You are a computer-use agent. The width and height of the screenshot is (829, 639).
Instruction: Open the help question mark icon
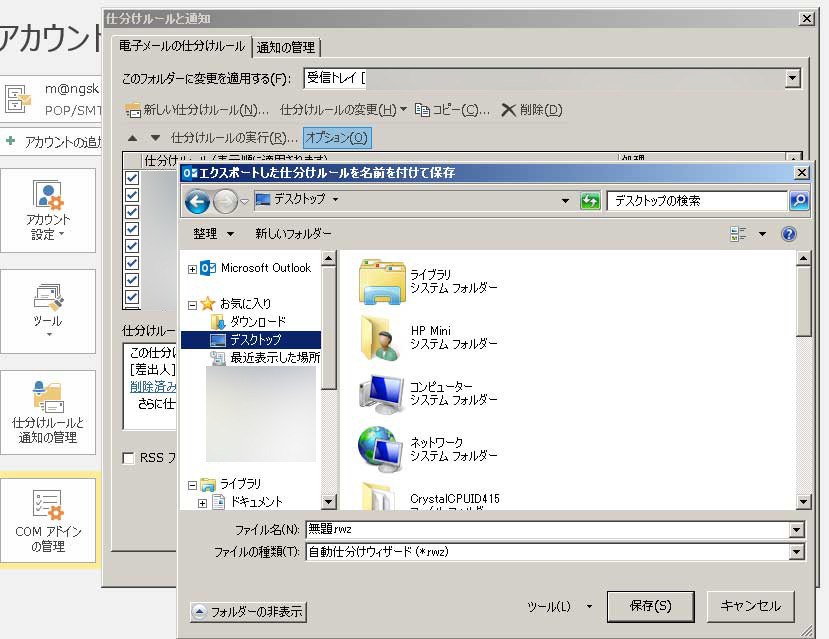click(789, 234)
